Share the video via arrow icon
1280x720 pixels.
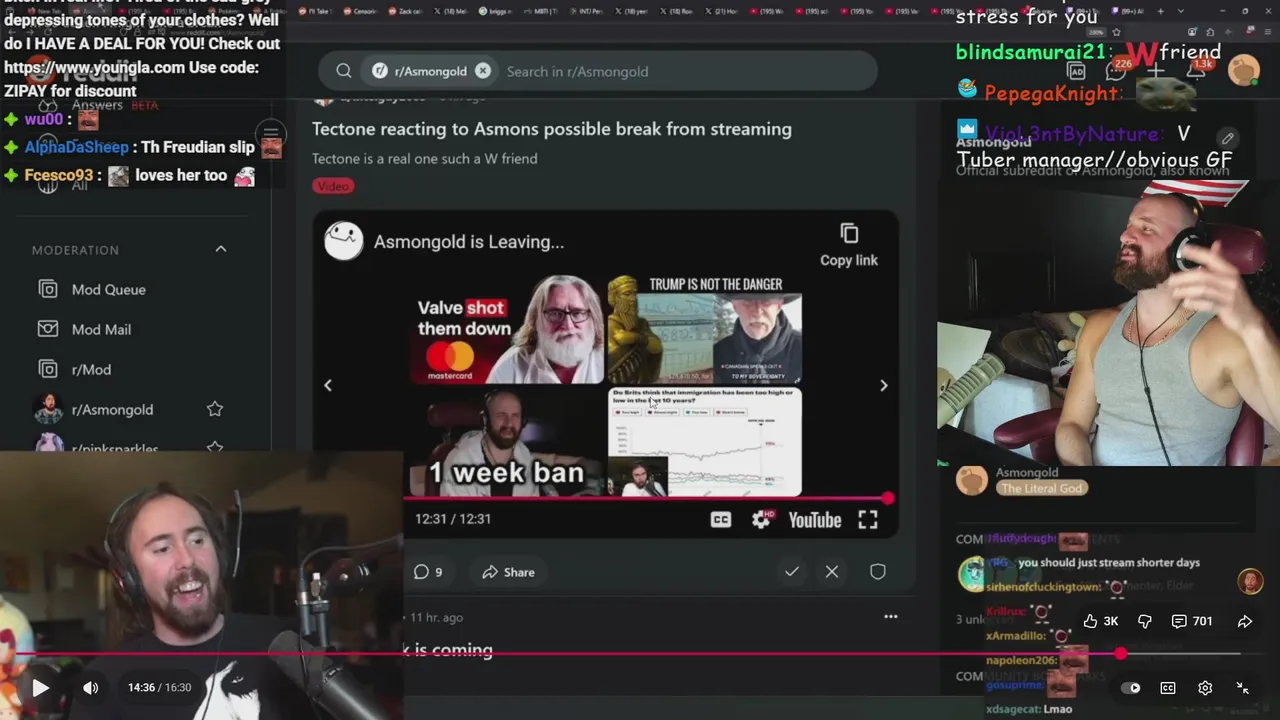[1245, 621]
